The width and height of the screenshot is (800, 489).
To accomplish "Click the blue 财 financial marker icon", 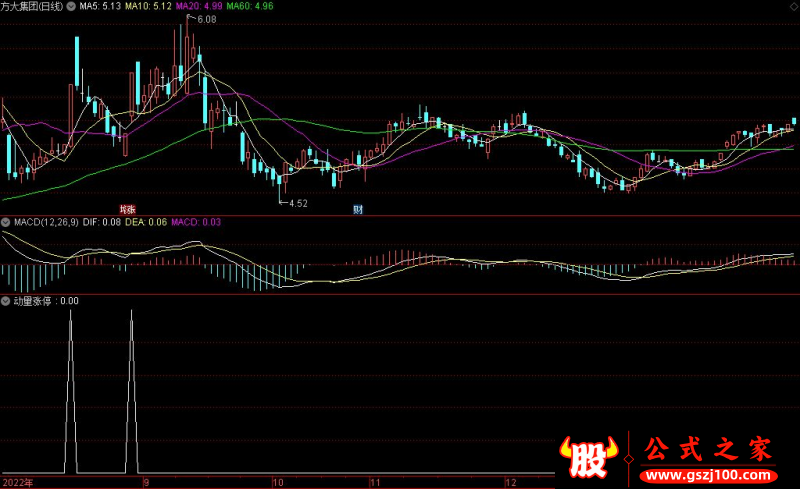I will [x=357, y=209].
